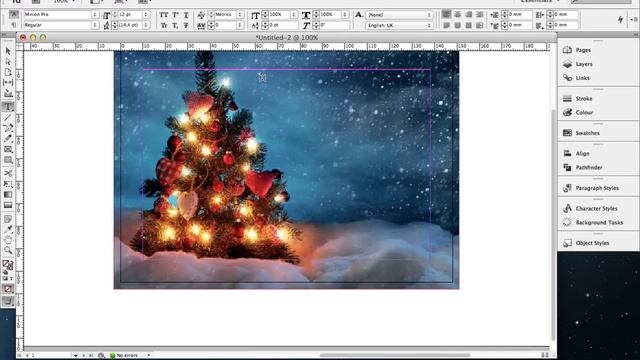640x360 pixels.
Task: Switch the screen mode at toolbox bottom
Action: coord(8,301)
